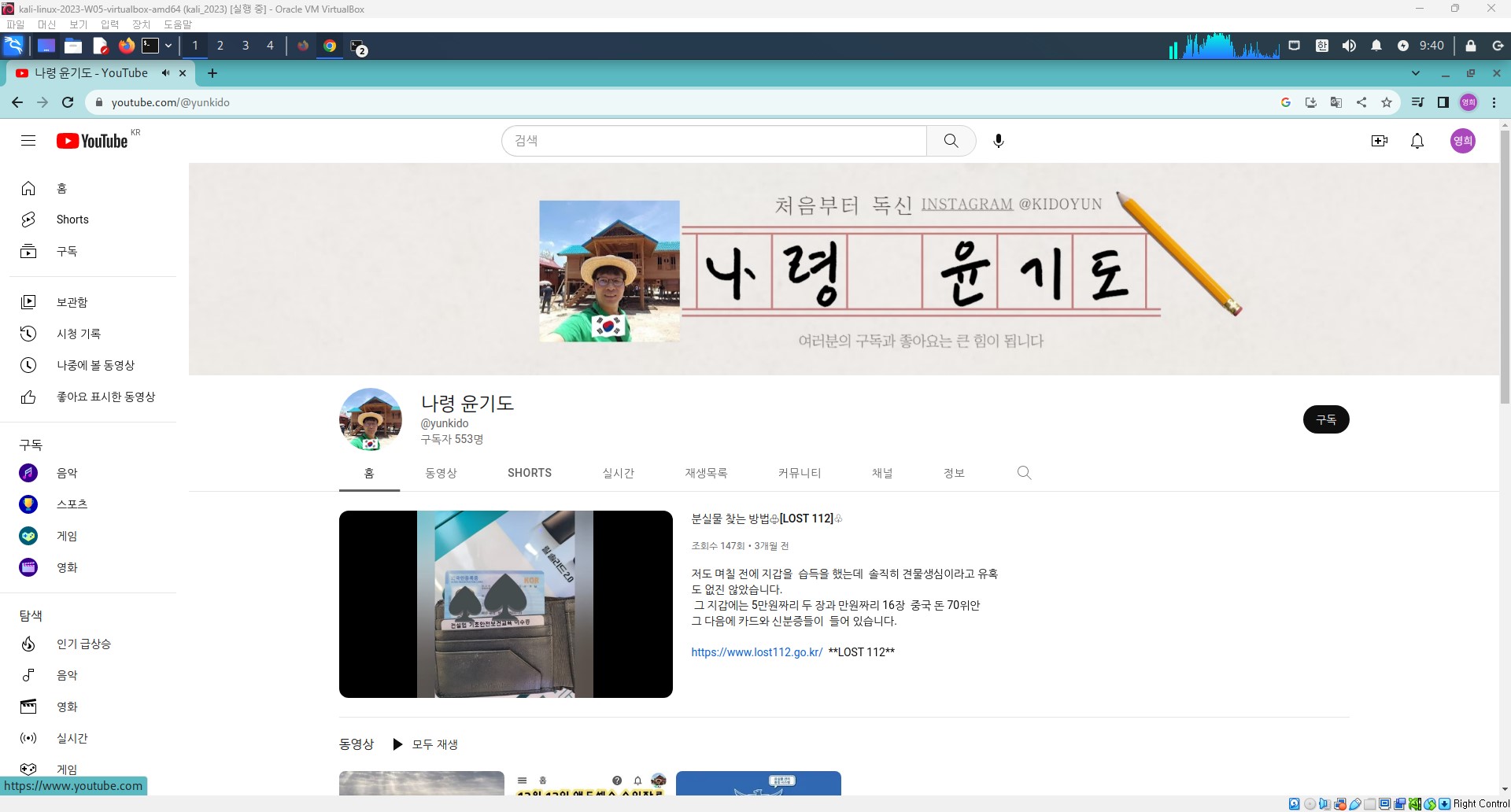Switch to the About channel tab
This screenshot has width=1511, height=812.
954,473
